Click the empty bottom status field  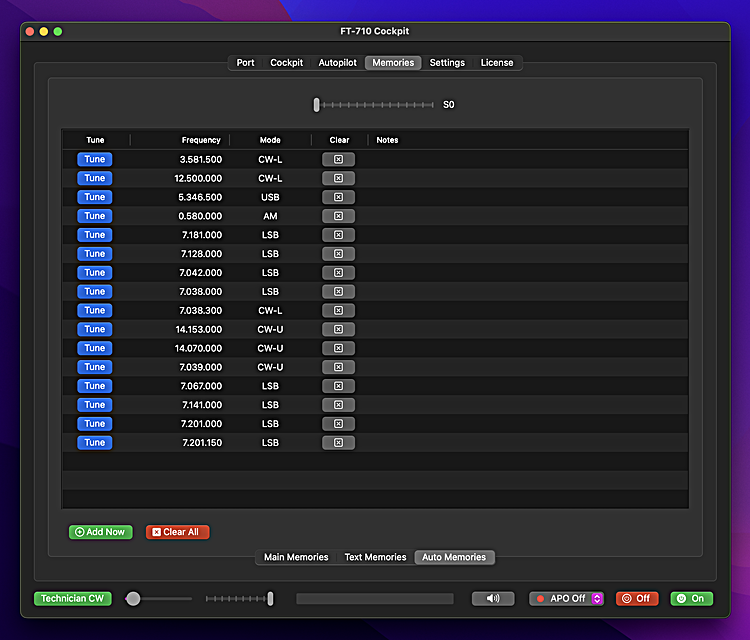[x=375, y=598]
